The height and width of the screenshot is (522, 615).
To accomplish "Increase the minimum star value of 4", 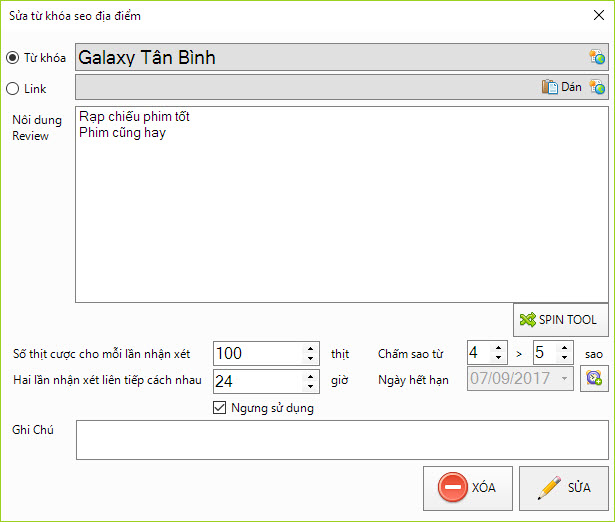I will point(499,348).
